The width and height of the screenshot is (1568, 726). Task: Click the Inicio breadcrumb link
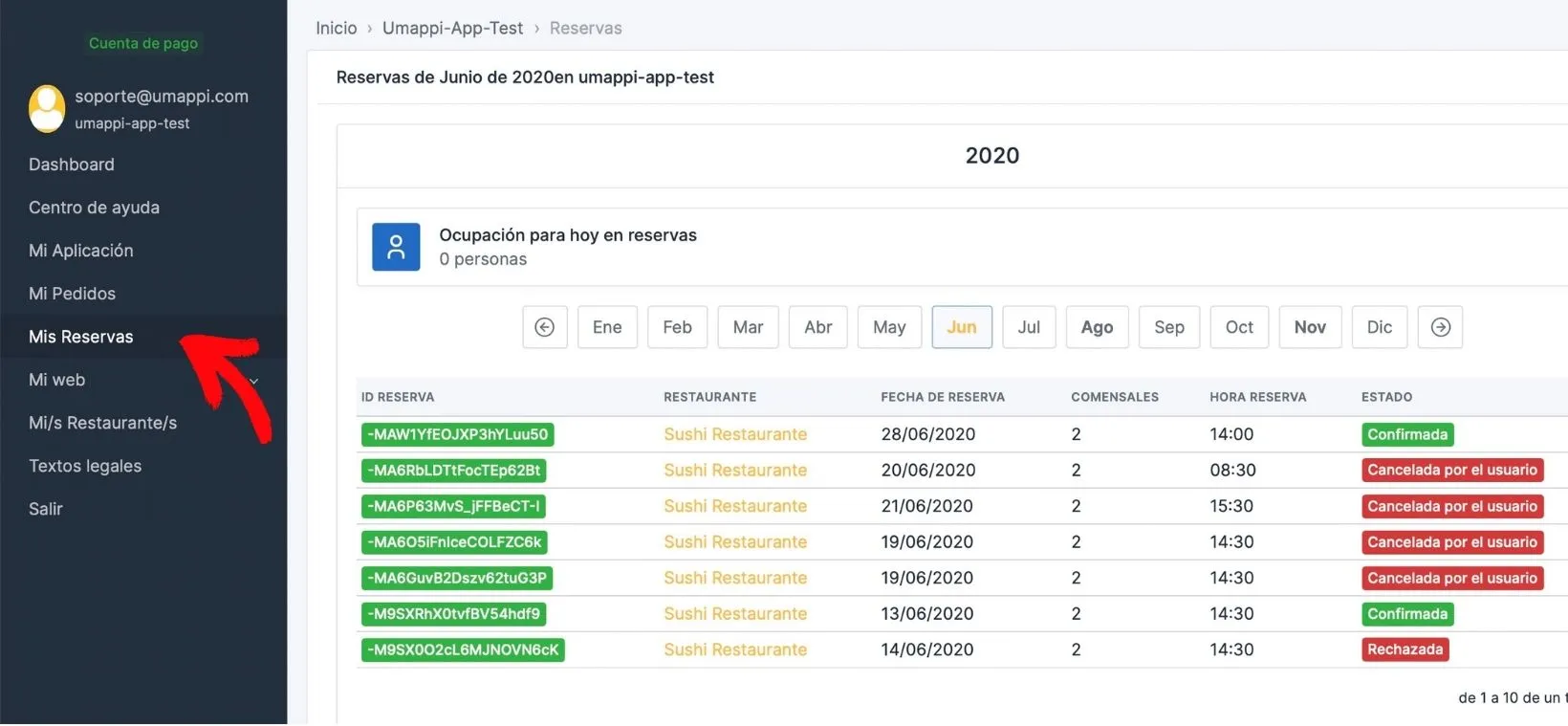coord(337,29)
